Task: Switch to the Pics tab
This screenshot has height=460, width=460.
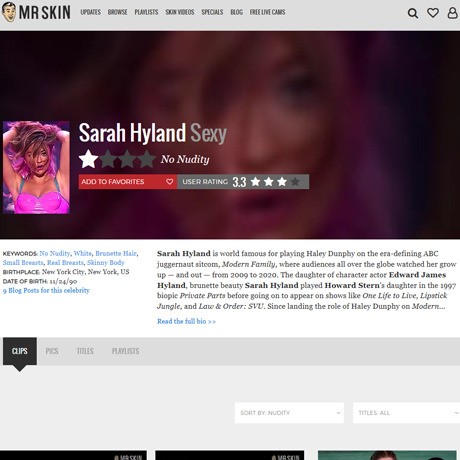Action: click(52, 351)
